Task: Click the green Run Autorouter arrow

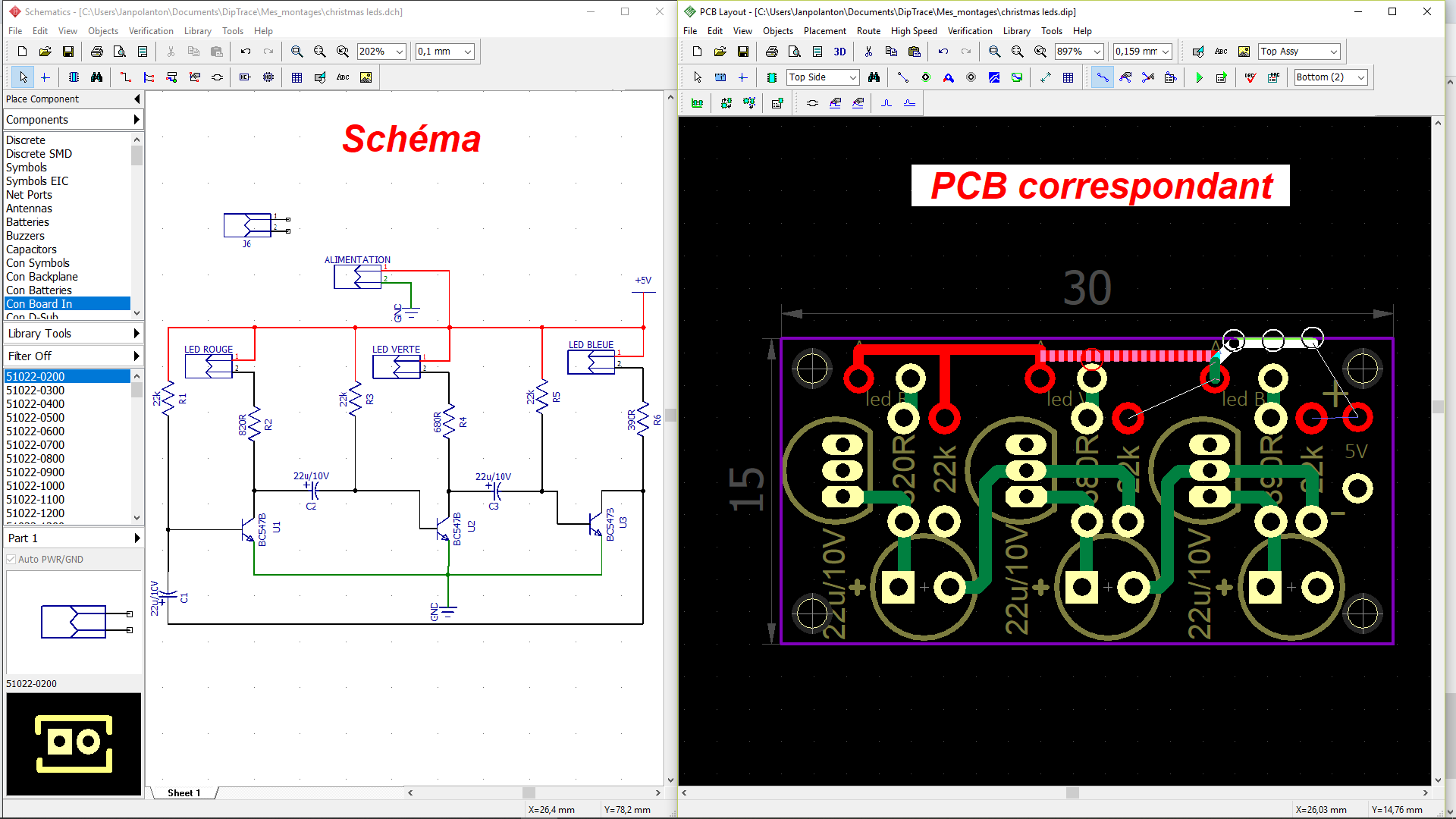Action: (x=1199, y=77)
